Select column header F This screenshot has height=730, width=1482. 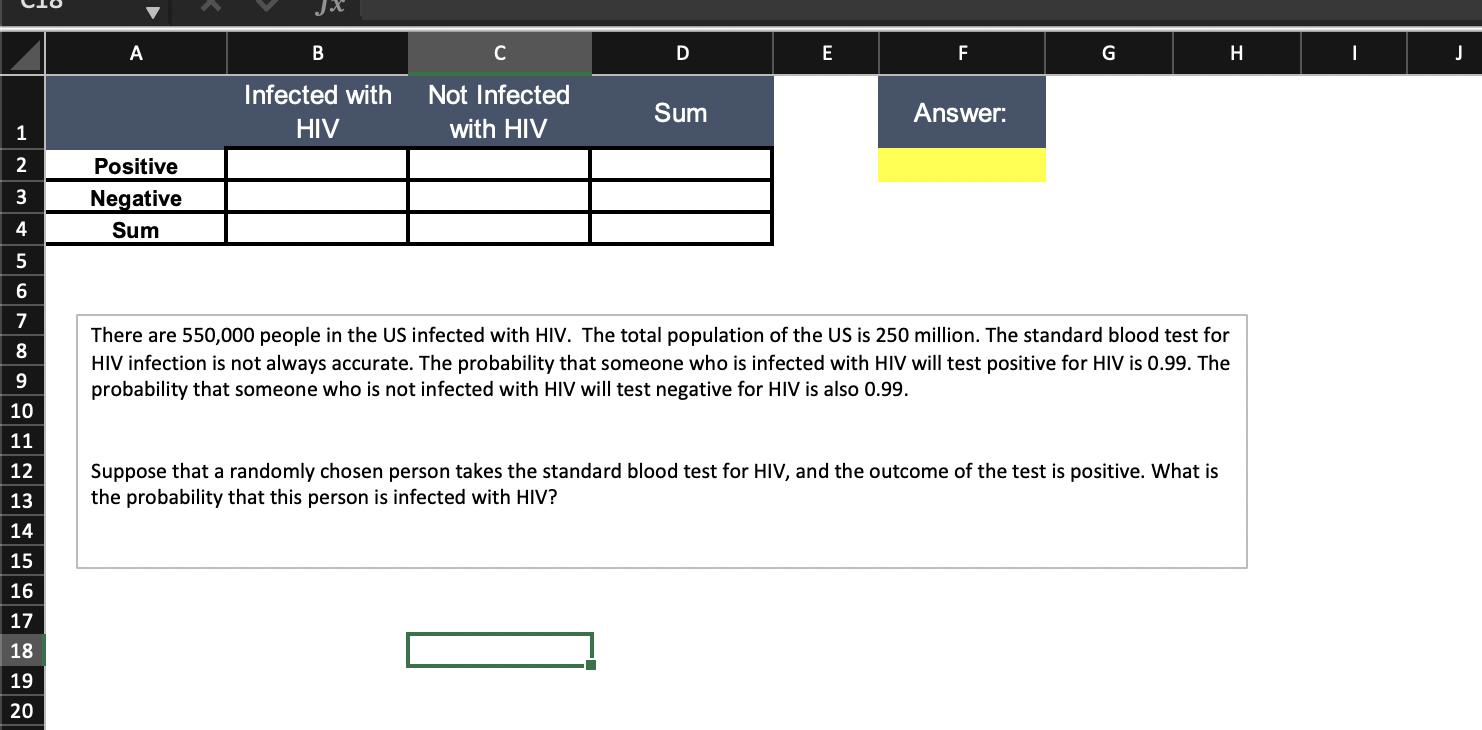tap(961, 53)
